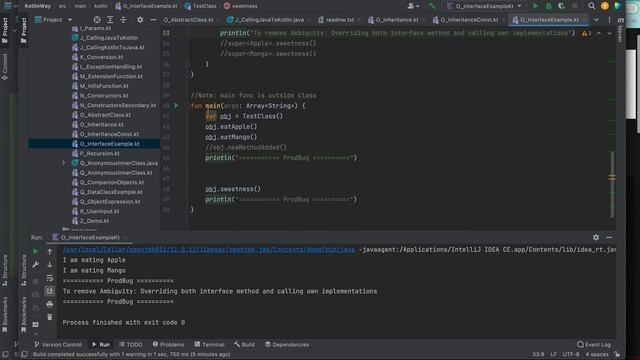Screen dimensions: 640x360
Task: Open Maven tool window on right edge
Action: [x=620, y=31]
